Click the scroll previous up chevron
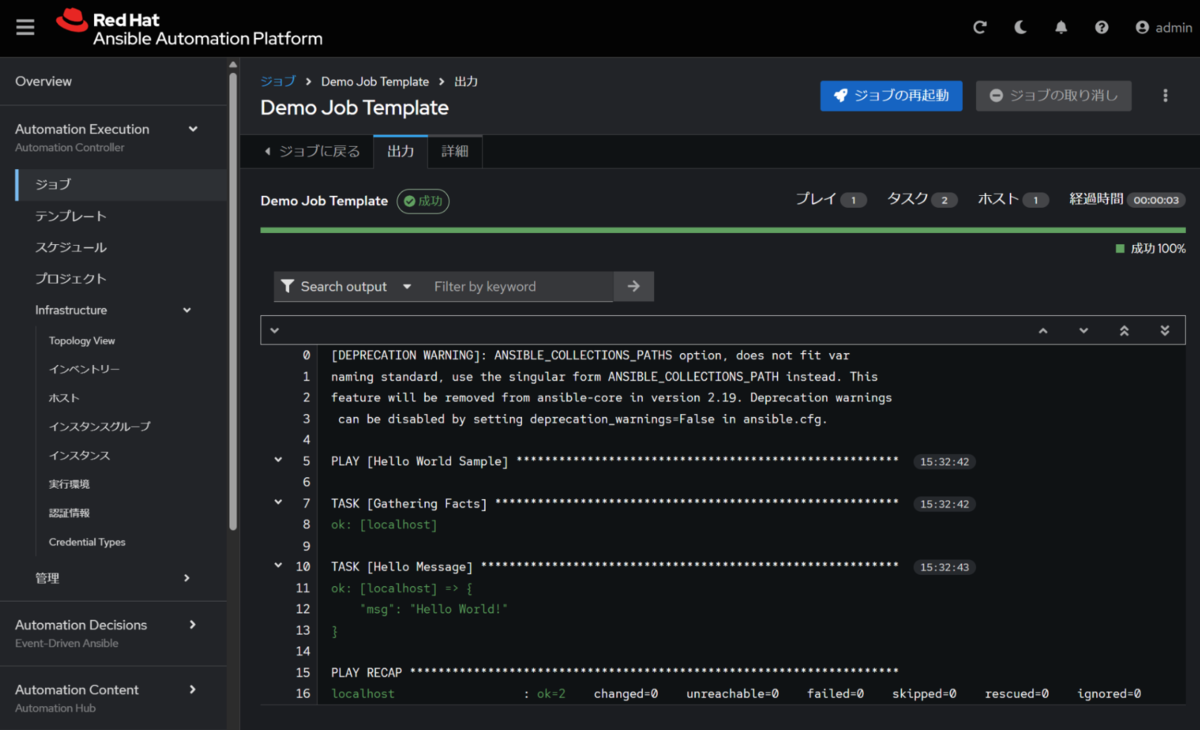The image size is (1200, 730). (1043, 330)
